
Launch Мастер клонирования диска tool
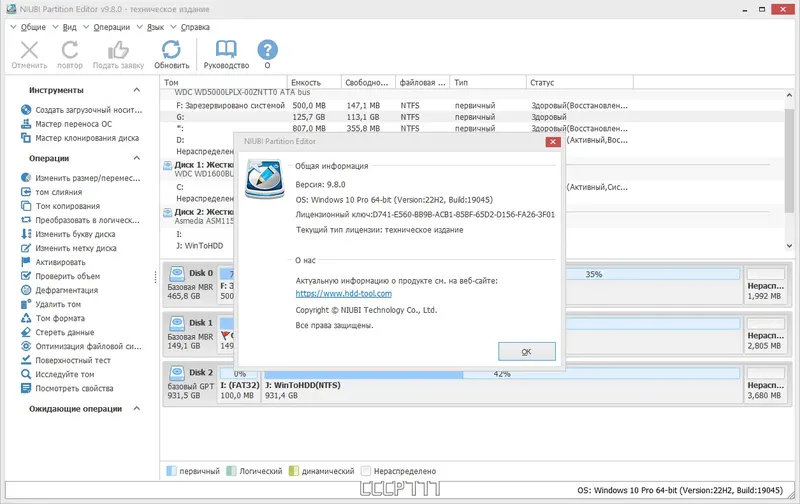click(80, 138)
